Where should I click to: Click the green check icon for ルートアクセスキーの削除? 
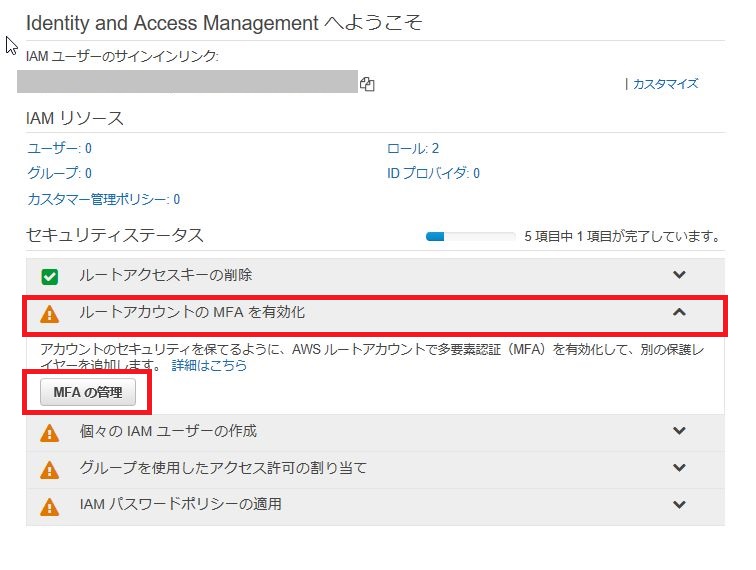(50, 277)
